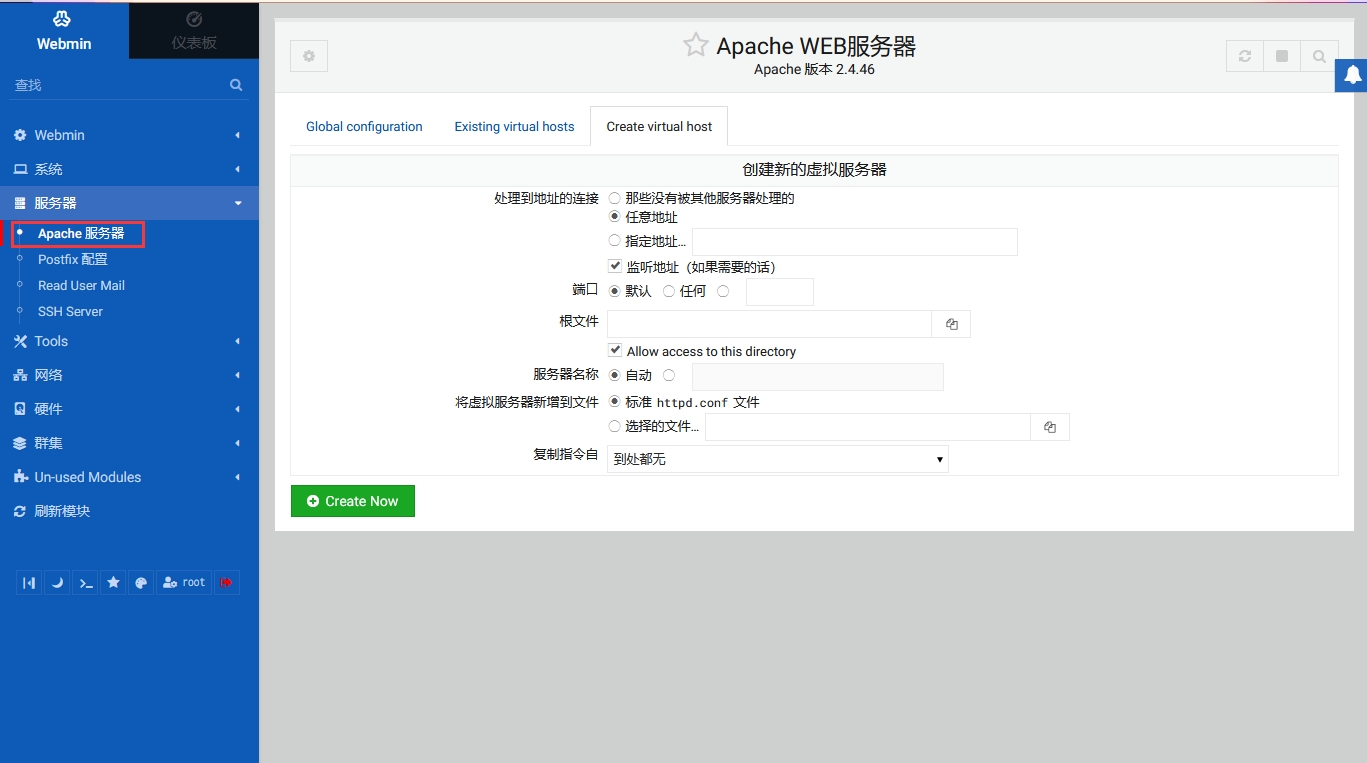
Task: Click the apply changes refresh icon
Action: pos(1245,56)
